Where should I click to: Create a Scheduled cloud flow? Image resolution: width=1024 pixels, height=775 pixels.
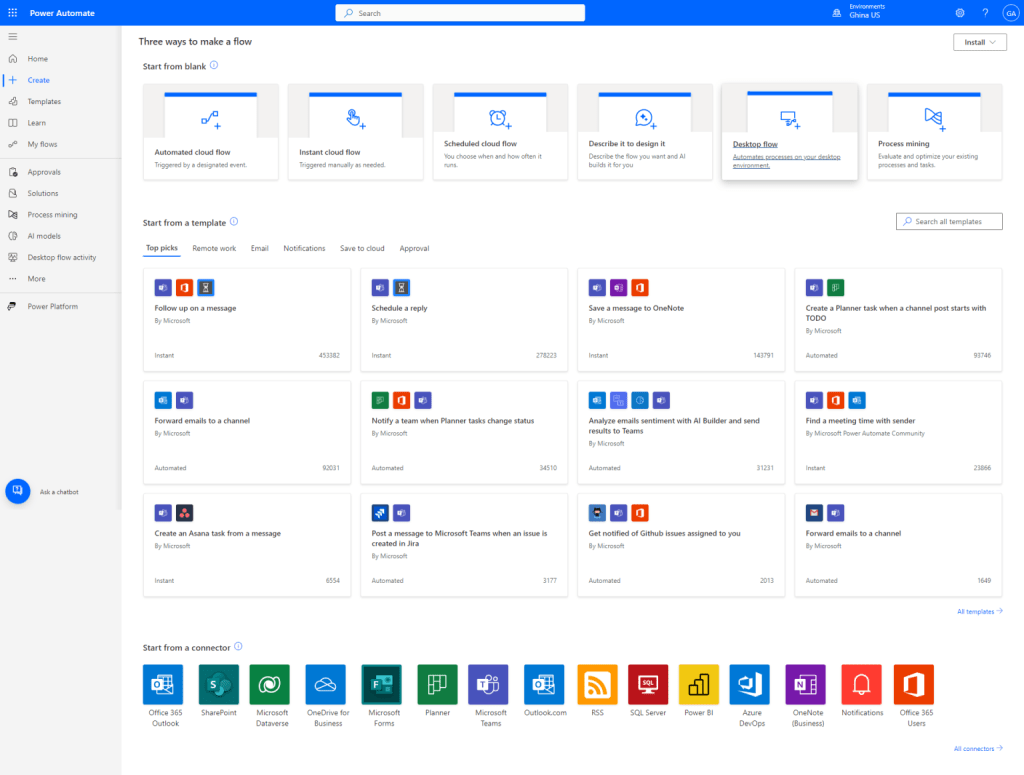click(x=500, y=132)
